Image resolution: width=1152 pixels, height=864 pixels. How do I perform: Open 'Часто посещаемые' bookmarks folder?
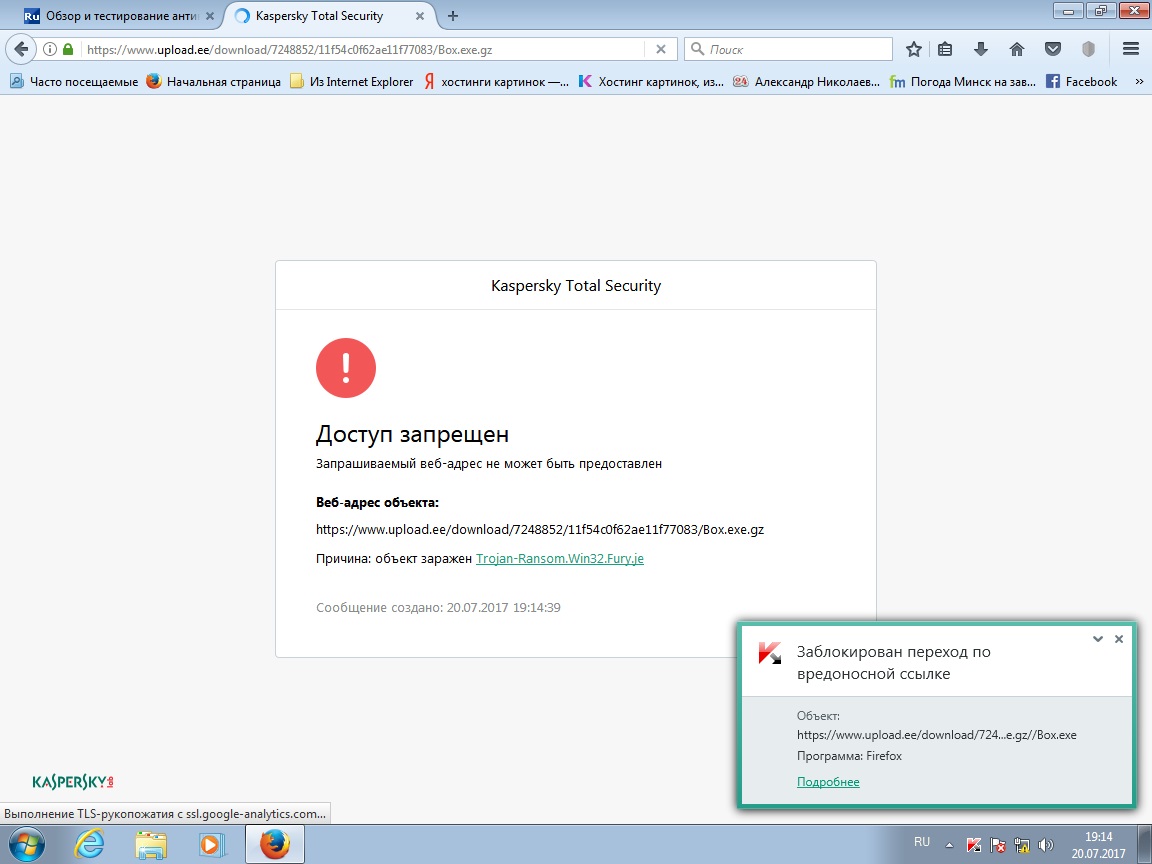pyautogui.click(x=74, y=82)
